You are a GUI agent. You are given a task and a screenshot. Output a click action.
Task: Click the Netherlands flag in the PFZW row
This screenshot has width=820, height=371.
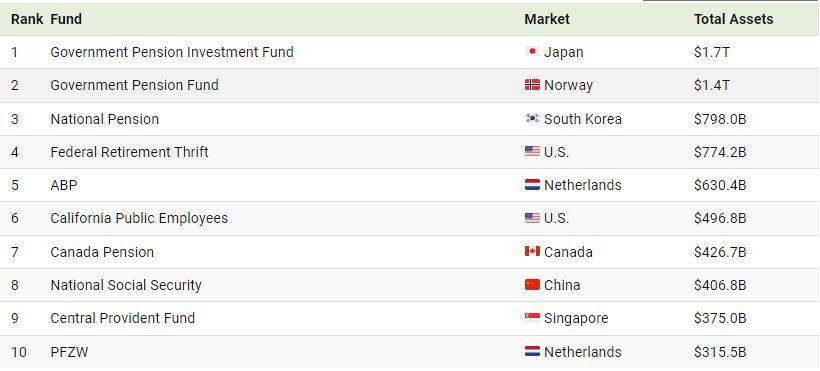(x=532, y=351)
